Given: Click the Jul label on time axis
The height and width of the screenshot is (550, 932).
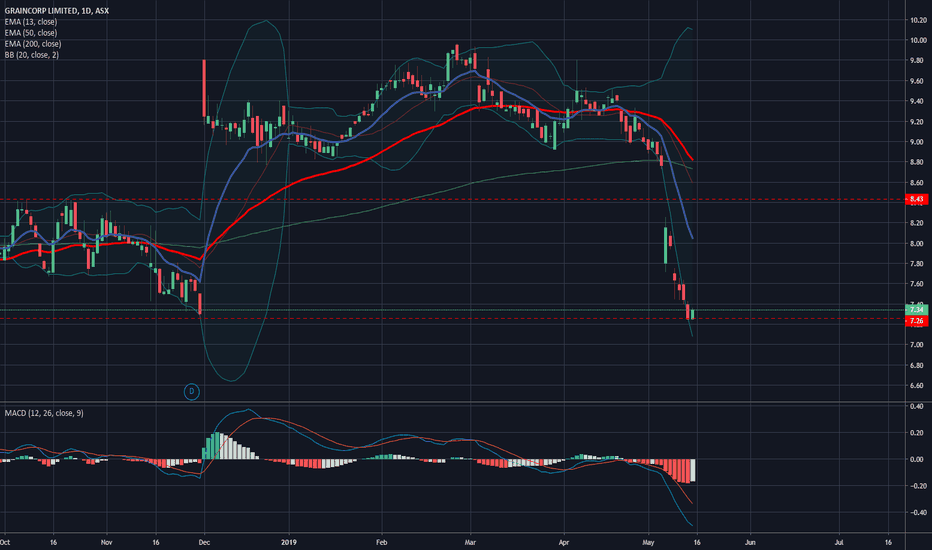Looking at the screenshot, I should [839, 542].
